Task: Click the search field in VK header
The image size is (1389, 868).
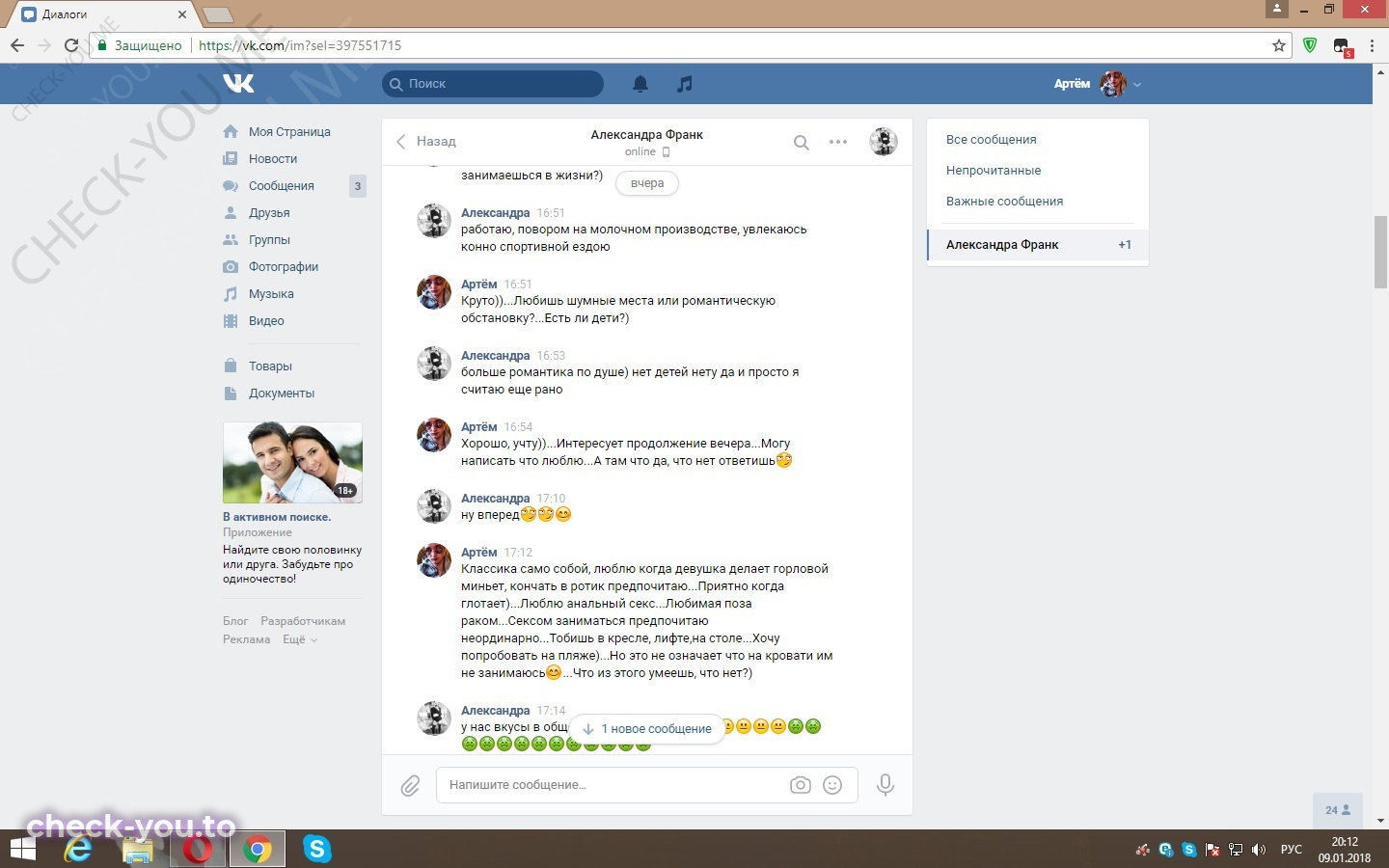Action: pos(493,84)
